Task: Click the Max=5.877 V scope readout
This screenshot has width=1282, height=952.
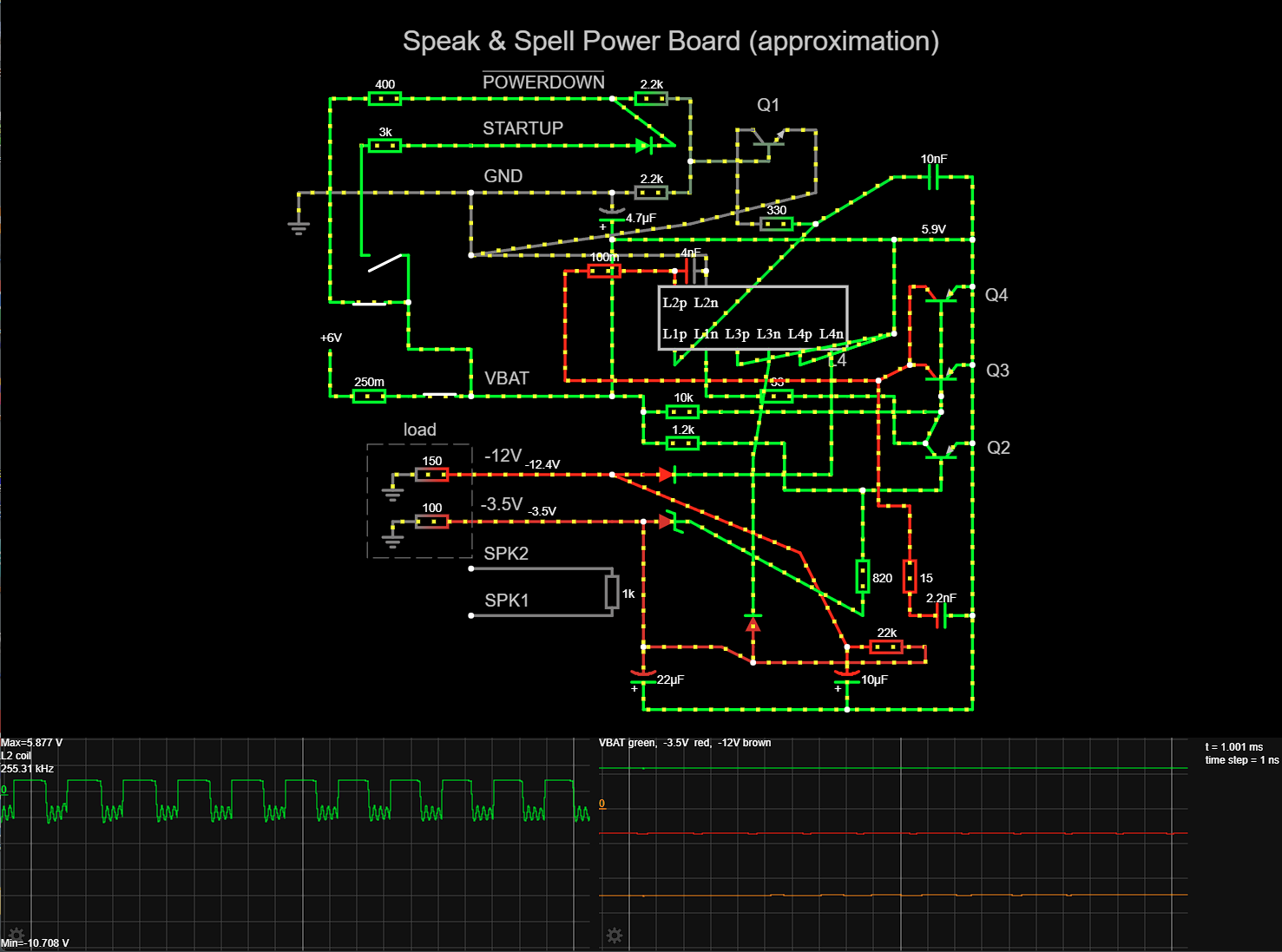Action: coord(31,743)
